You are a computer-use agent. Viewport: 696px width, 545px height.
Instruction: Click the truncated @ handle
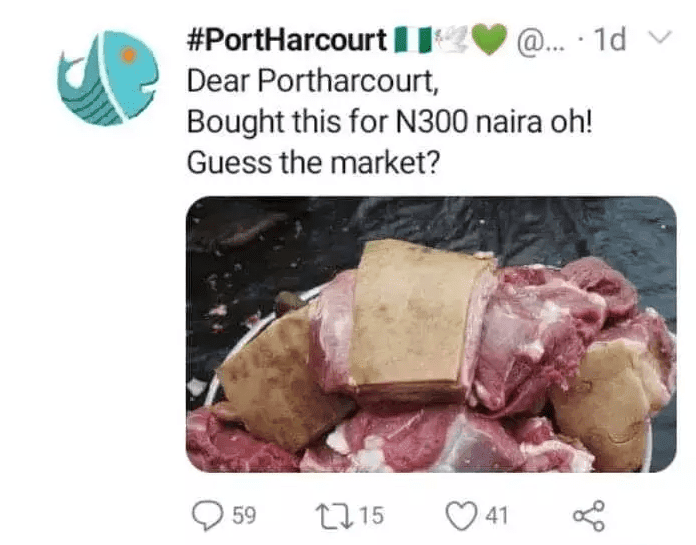click(x=540, y=41)
